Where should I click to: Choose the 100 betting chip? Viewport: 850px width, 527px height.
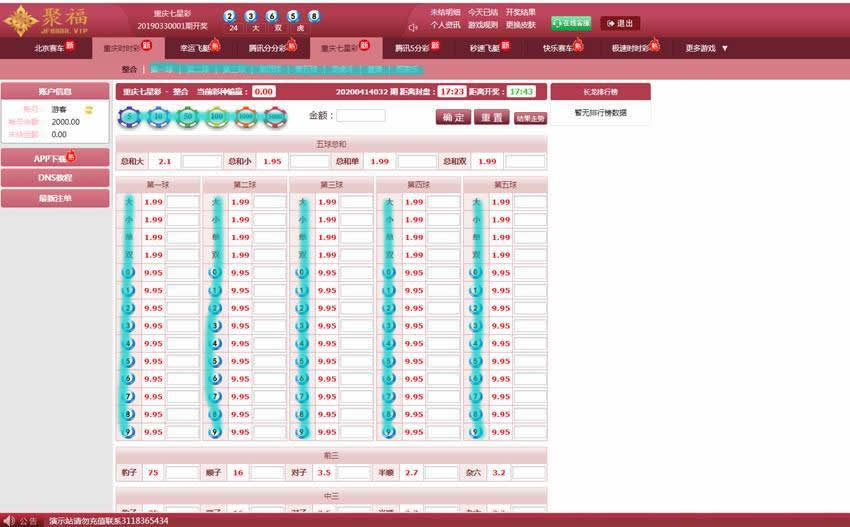click(216, 116)
